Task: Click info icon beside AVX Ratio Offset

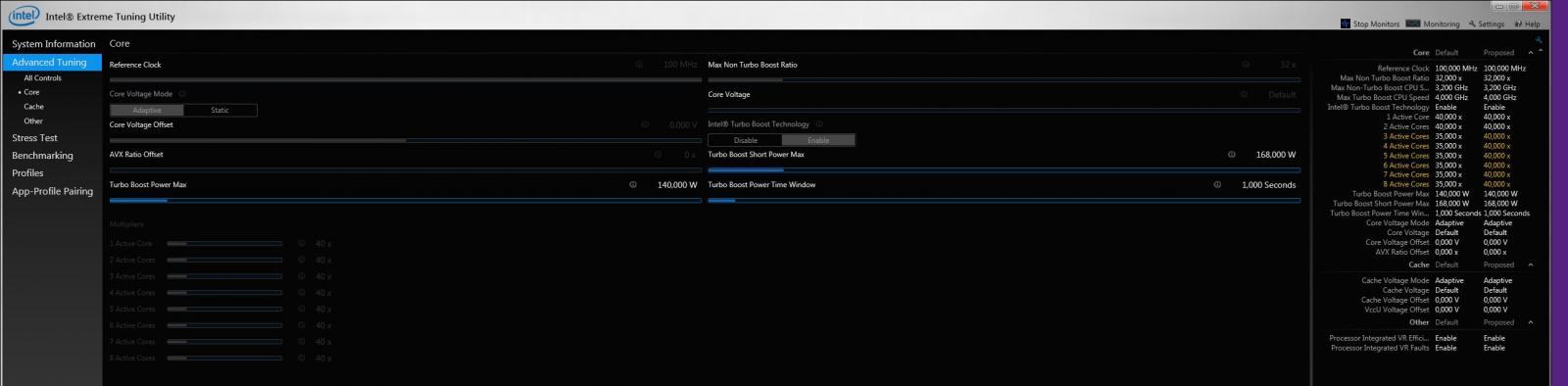Action: tap(657, 155)
